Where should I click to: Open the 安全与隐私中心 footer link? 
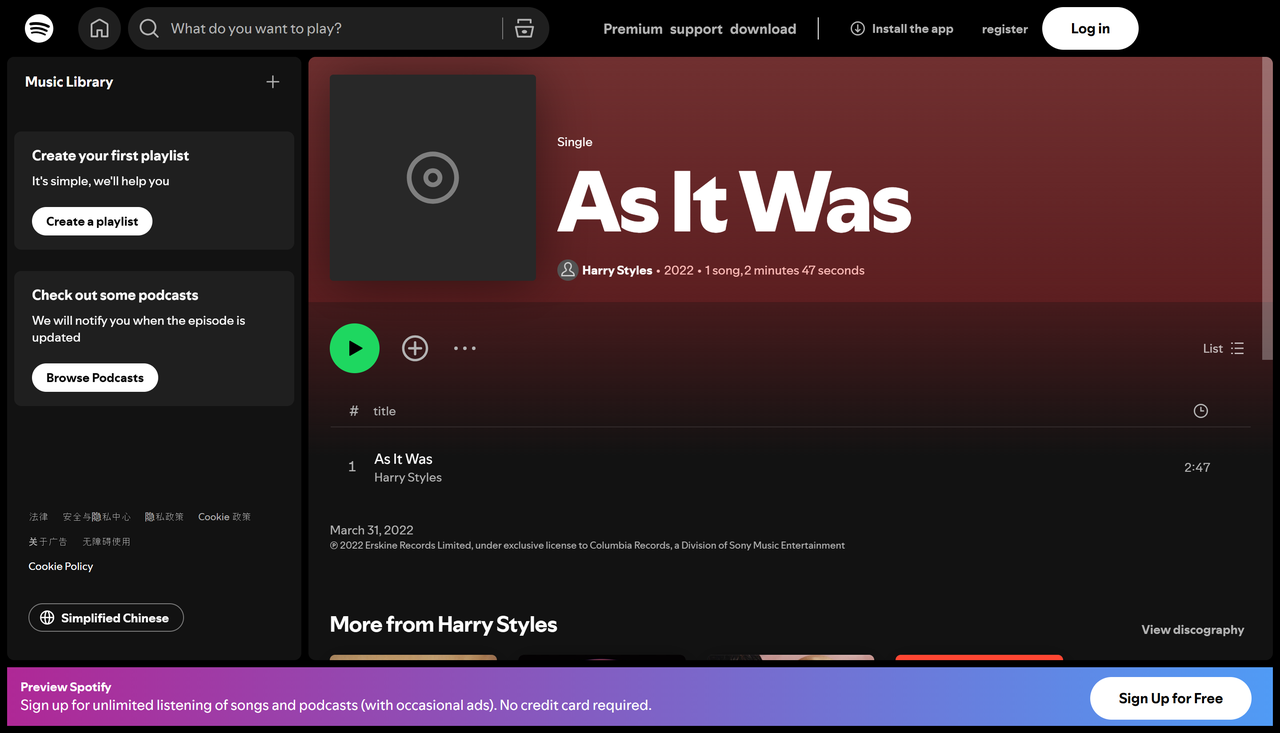tap(97, 517)
